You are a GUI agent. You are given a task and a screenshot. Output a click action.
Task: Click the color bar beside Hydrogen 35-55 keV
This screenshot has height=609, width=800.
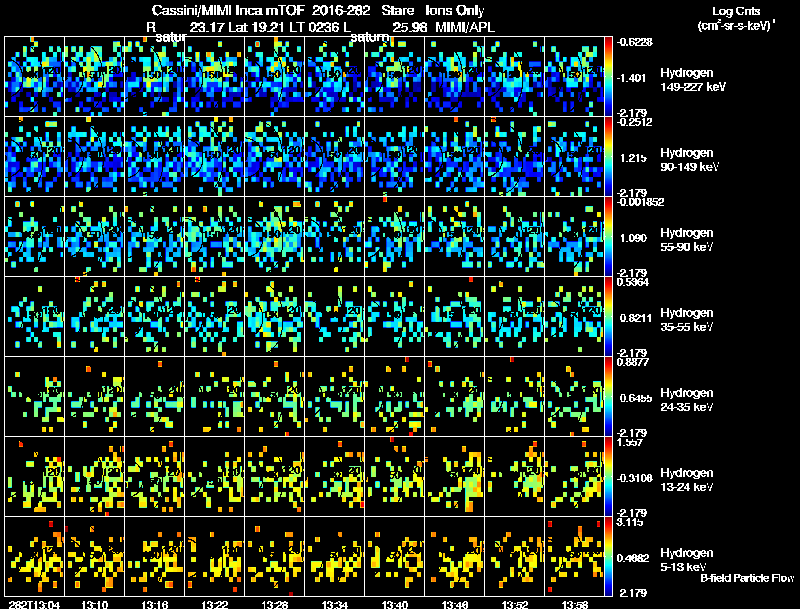pos(609,317)
